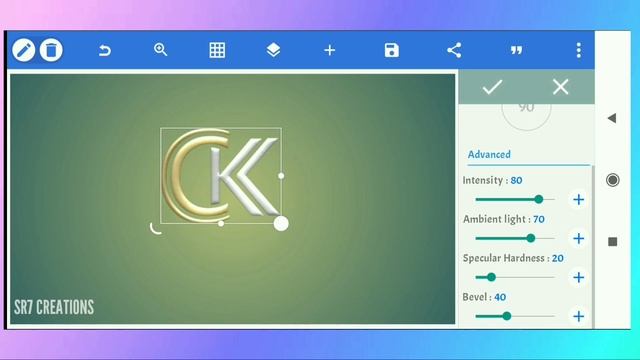Image resolution: width=640 pixels, height=360 pixels.
Task: Click the Ambient light value 70
Action: coord(539,219)
